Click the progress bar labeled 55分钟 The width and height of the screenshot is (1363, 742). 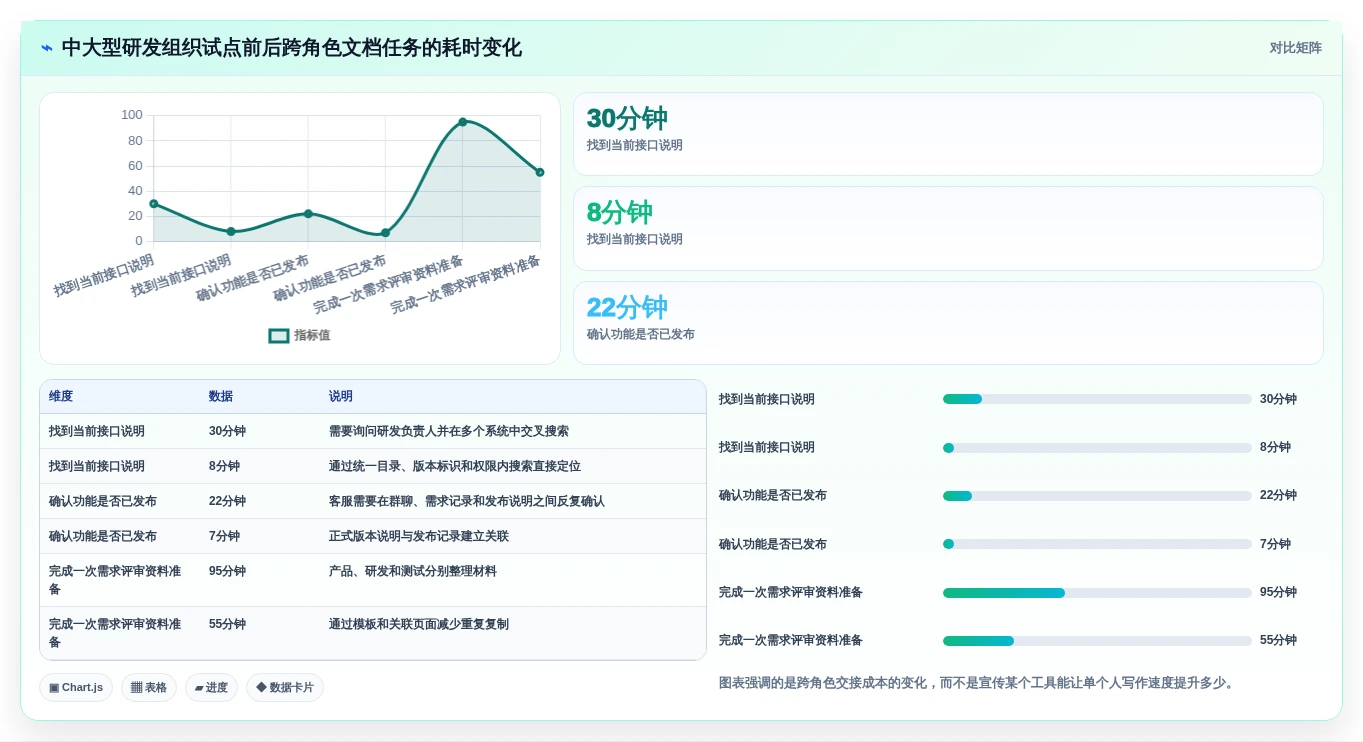[x=1097, y=641]
